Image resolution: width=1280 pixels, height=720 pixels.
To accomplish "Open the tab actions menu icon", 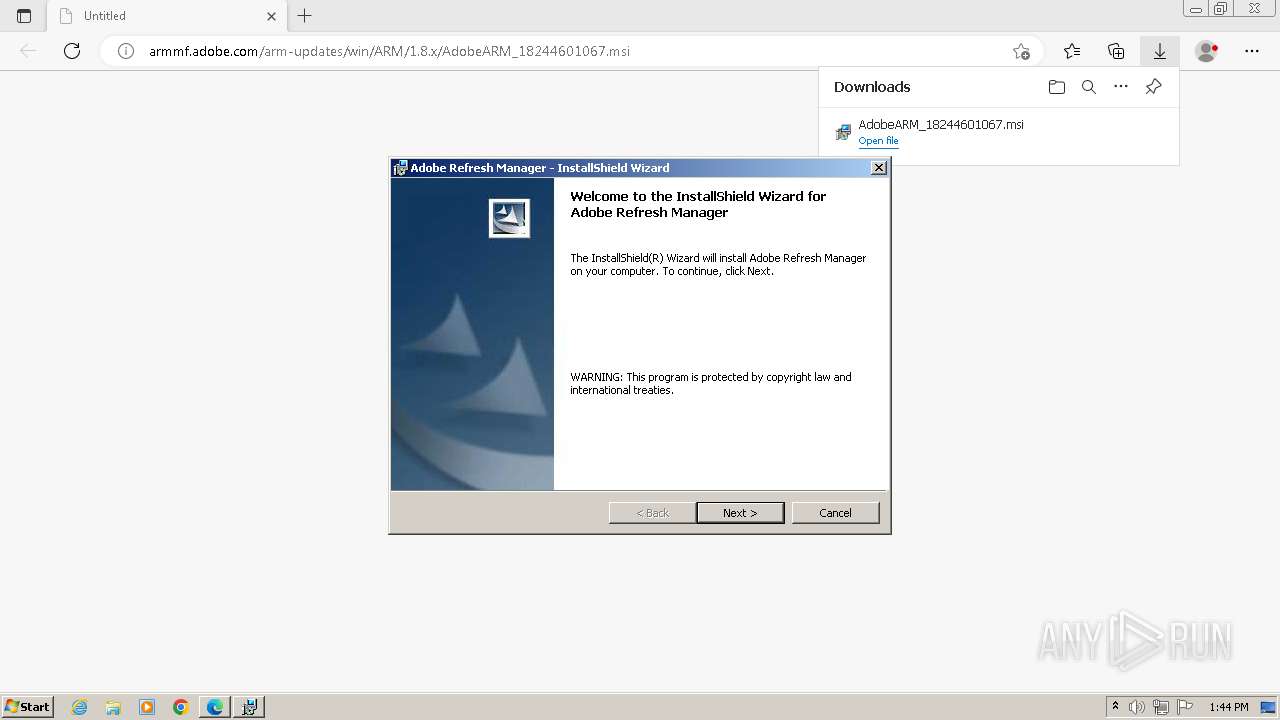I will 24,16.
